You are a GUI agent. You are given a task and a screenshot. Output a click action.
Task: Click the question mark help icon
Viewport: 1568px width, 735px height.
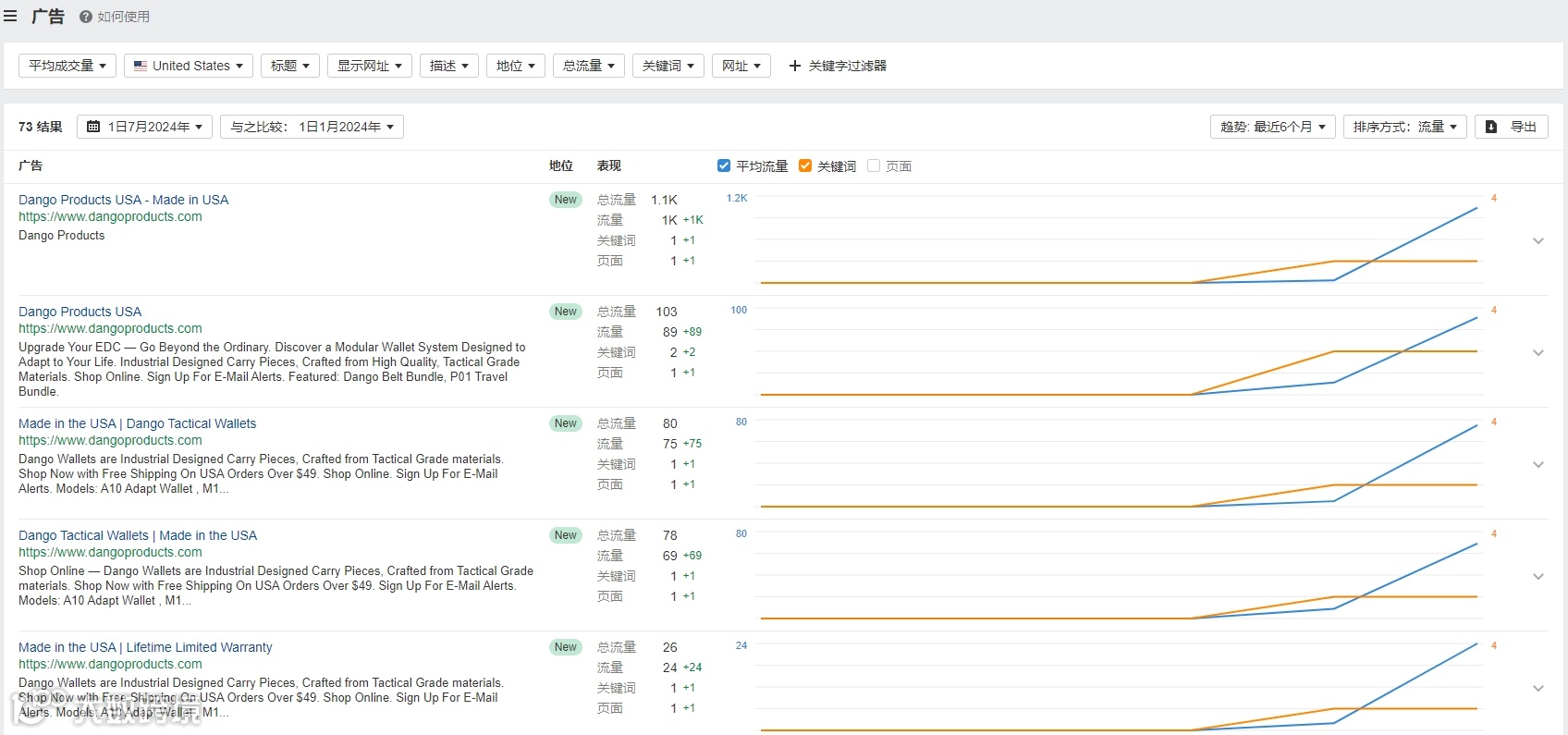(86, 17)
